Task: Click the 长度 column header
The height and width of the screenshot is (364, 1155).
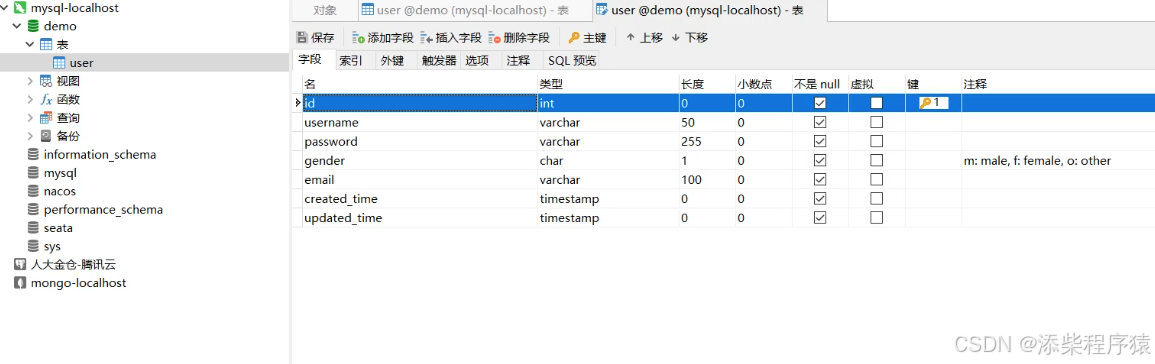Action: (x=706, y=84)
